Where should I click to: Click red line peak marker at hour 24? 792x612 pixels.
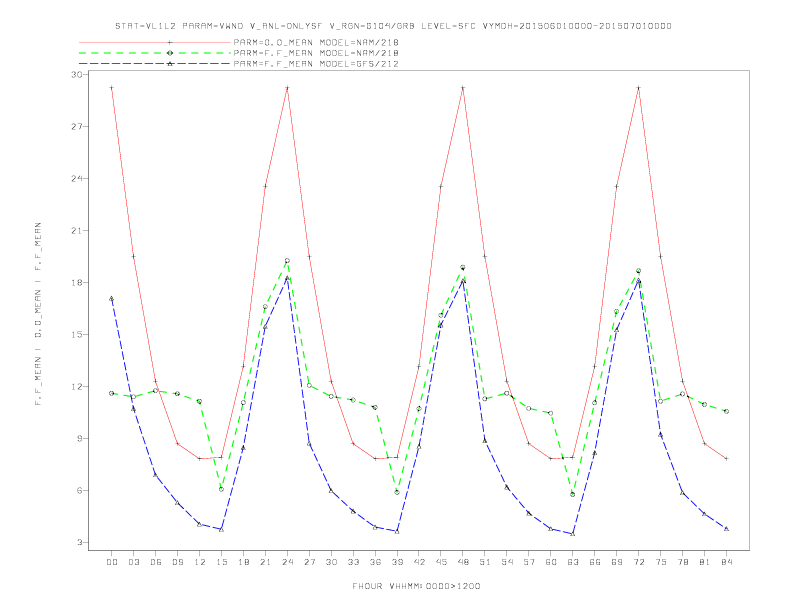pyautogui.click(x=287, y=88)
